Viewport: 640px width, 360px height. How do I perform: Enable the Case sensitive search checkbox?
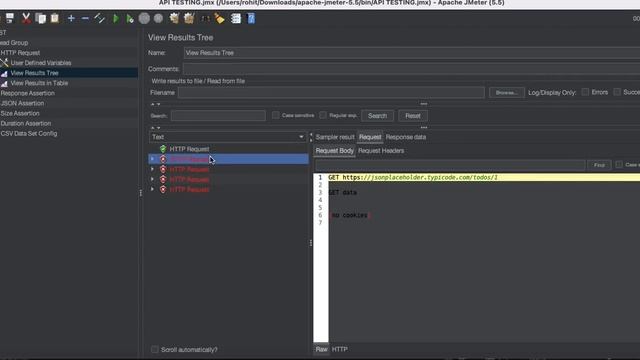click(276, 116)
